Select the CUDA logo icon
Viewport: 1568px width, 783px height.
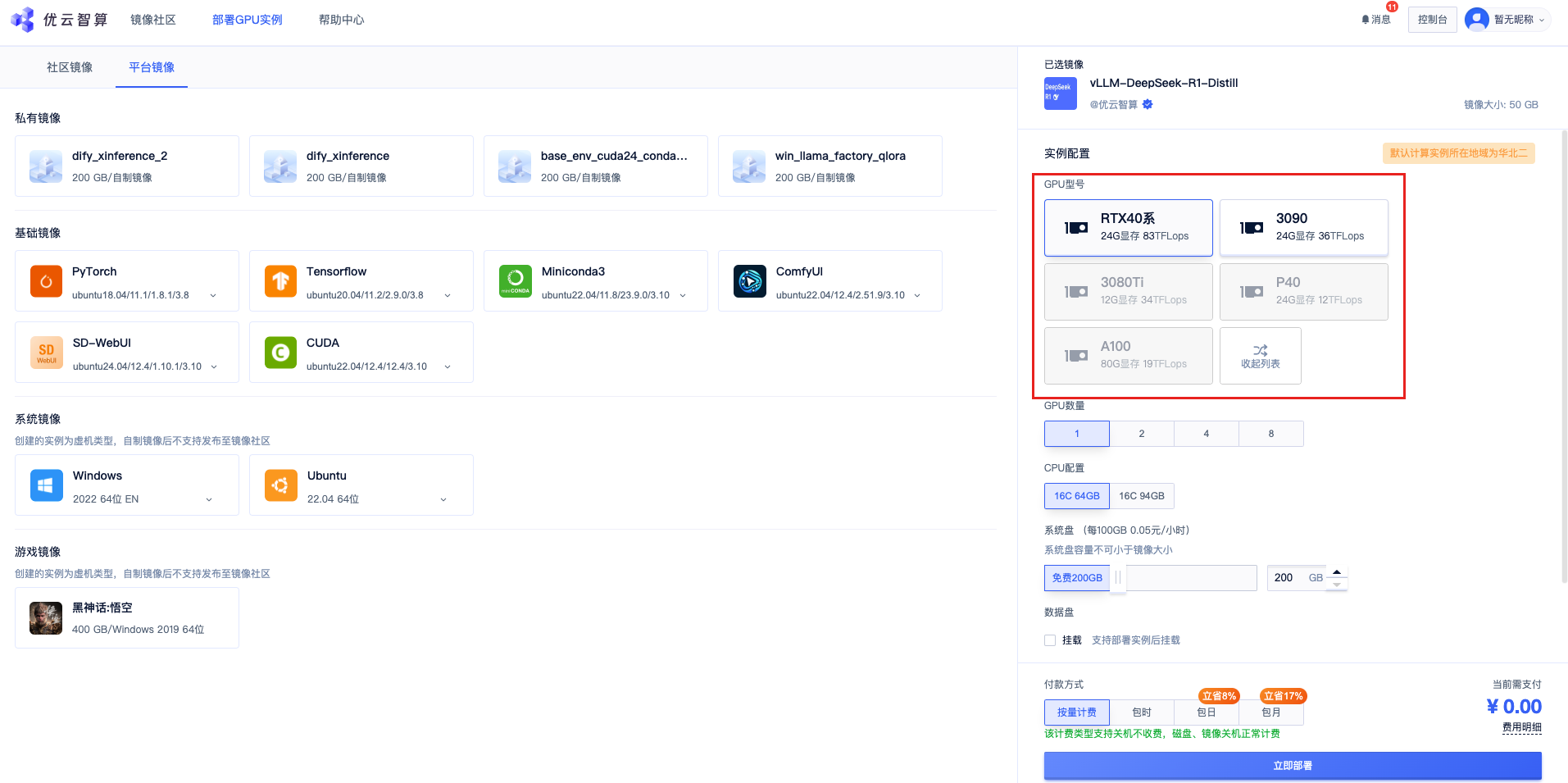click(280, 353)
